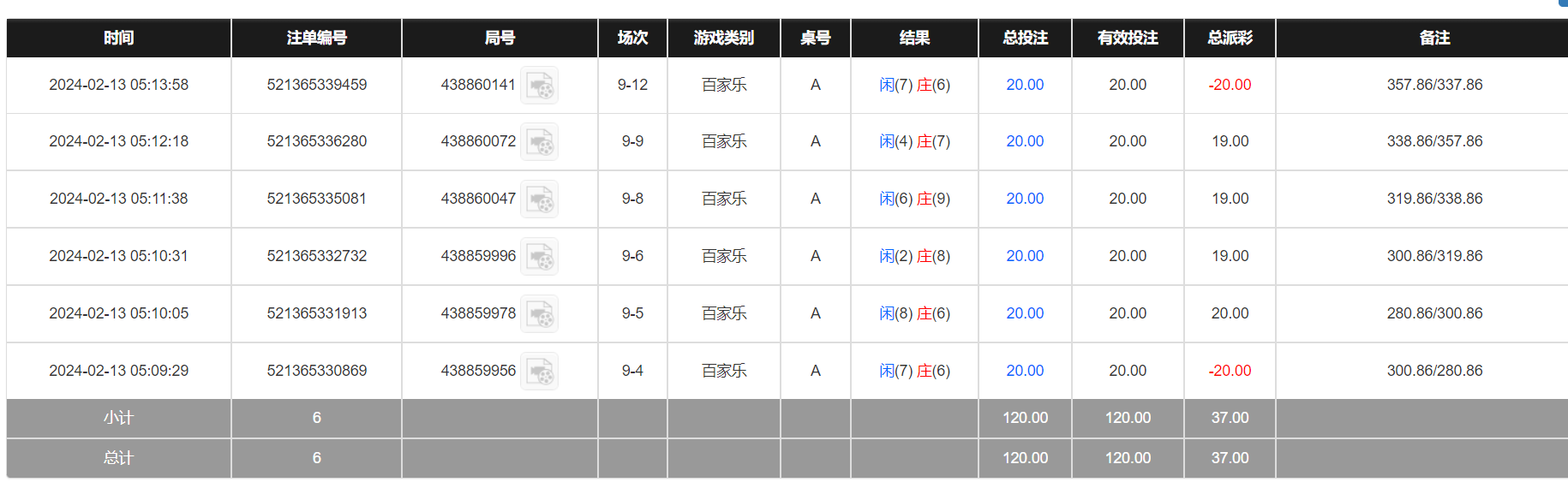Open video replay icon for round 438860141
This screenshot has width=1568, height=494.
540,86
